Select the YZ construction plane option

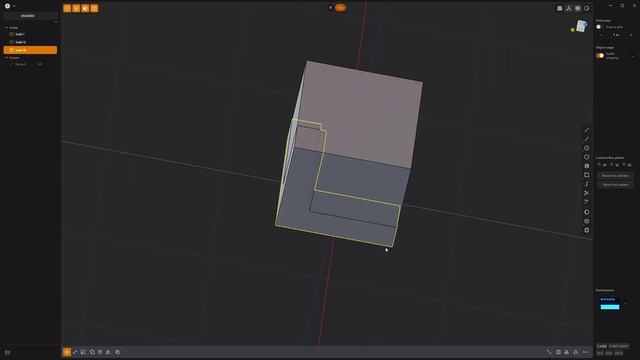click(x=615, y=165)
